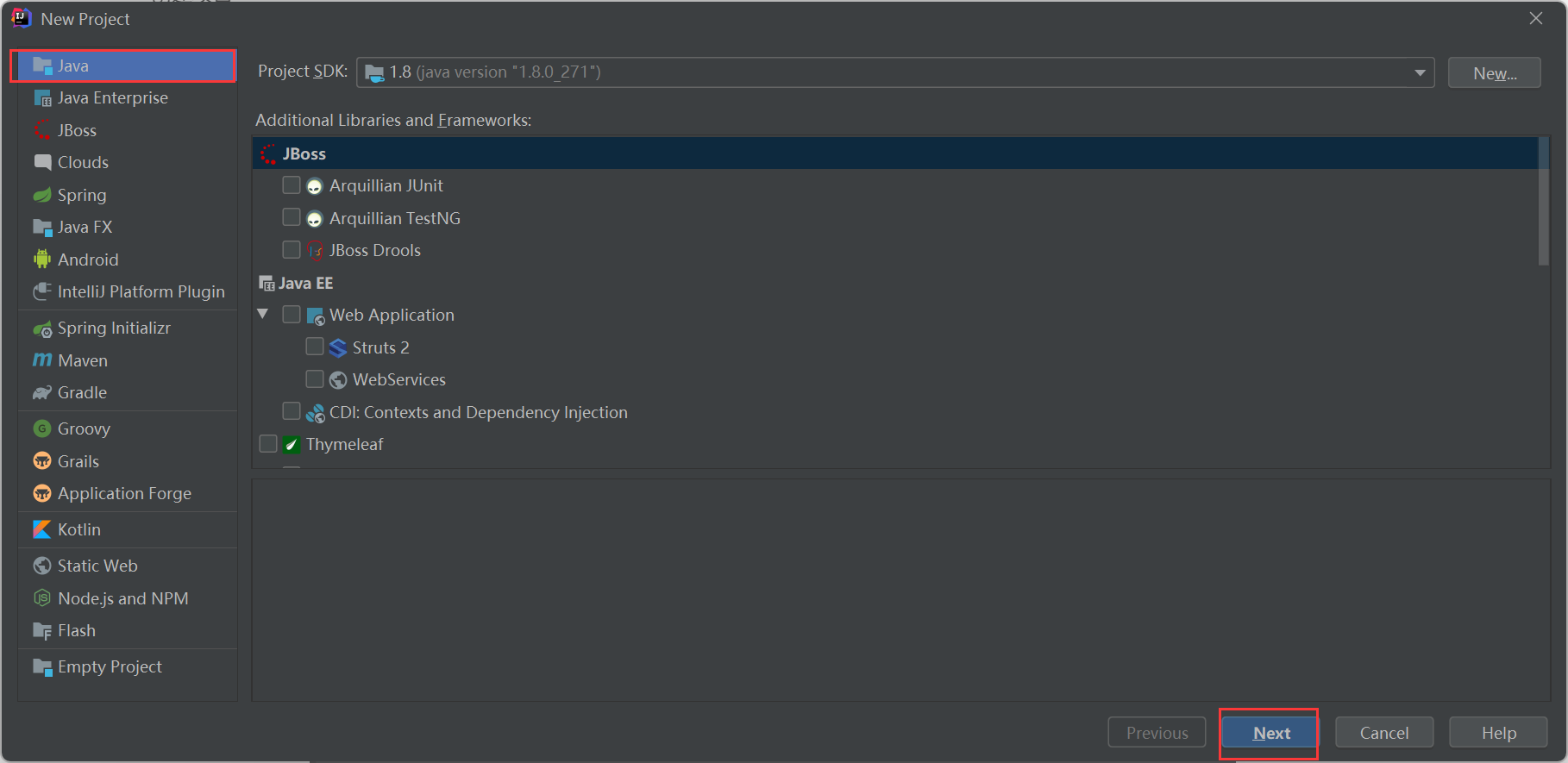Viewport: 1568px width, 763px height.
Task: Click the Maven 'm' icon
Action: (x=42, y=360)
